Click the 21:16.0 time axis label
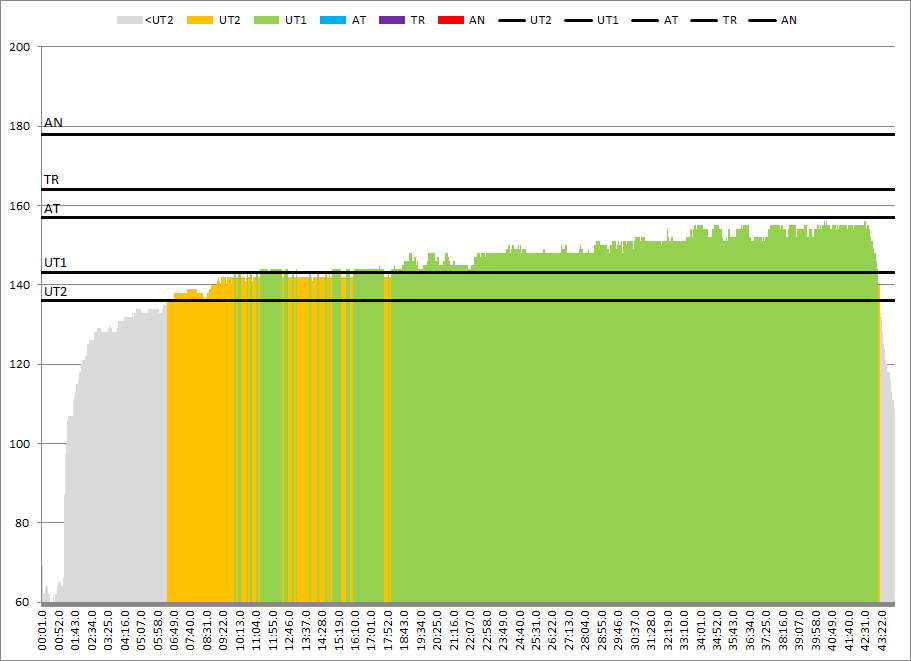This screenshot has height=661, width=911. coord(454,630)
